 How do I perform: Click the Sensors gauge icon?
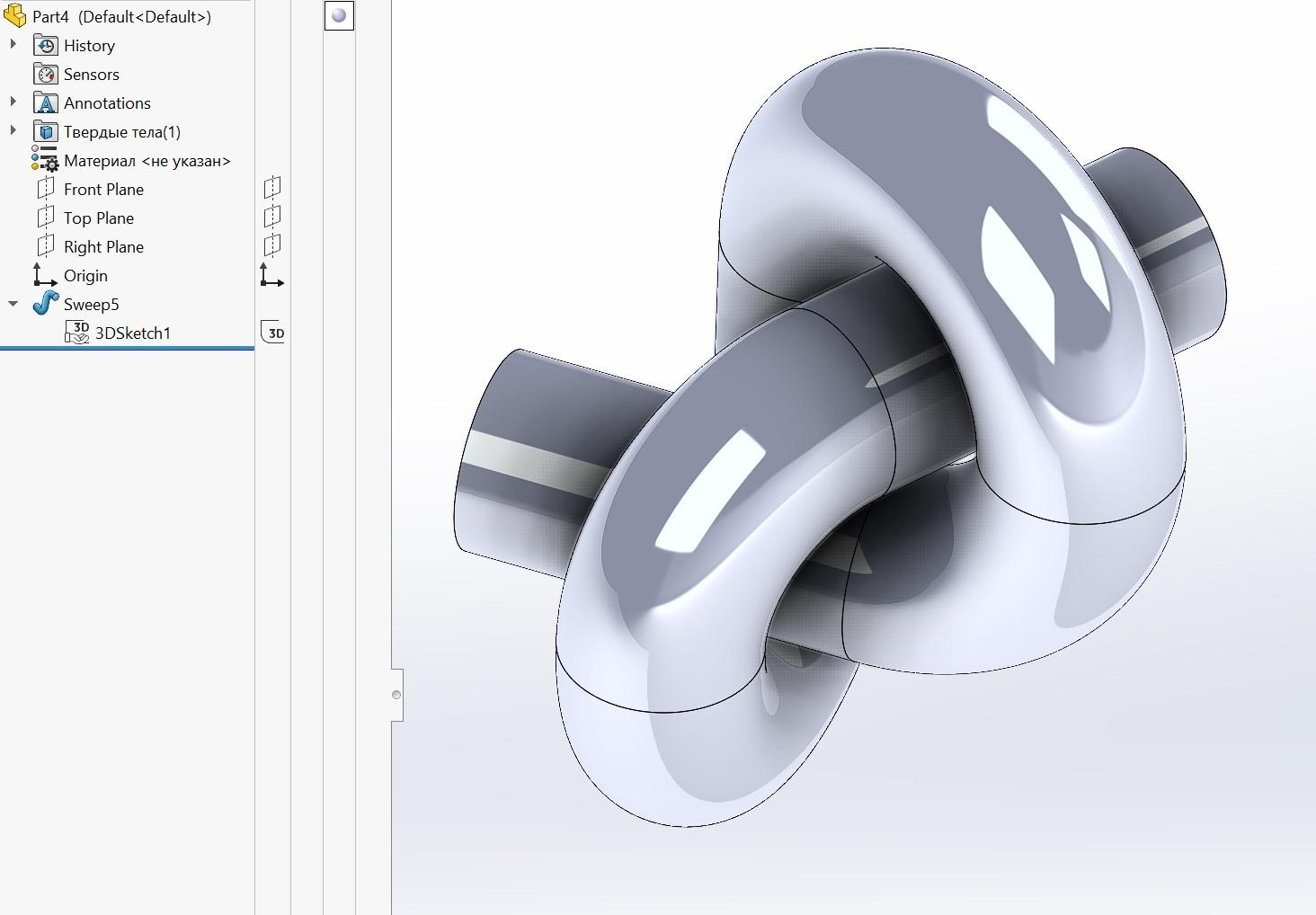46,75
